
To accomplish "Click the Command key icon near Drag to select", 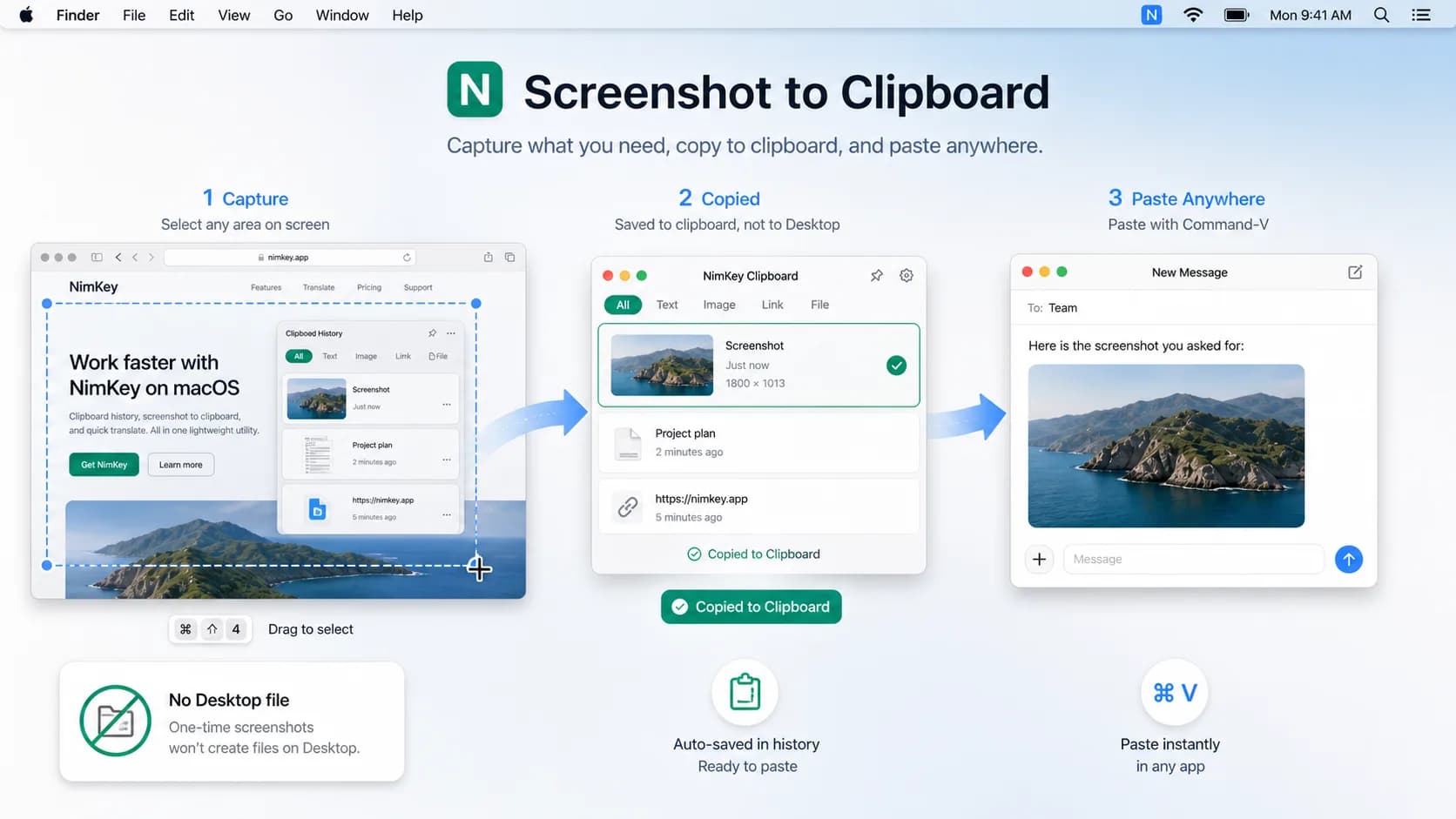I will coord(185,629).
